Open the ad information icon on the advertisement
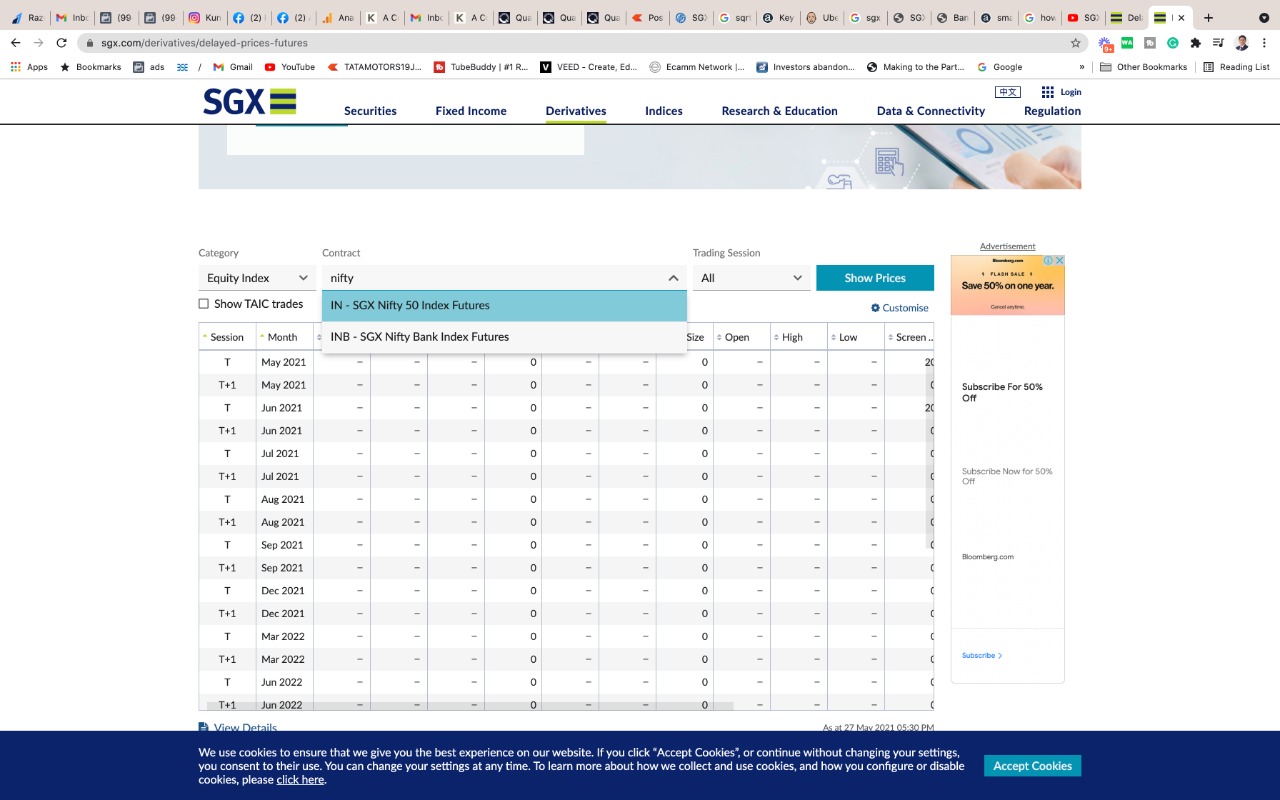Screen dimensions: 1280x800 (1050, 259)
